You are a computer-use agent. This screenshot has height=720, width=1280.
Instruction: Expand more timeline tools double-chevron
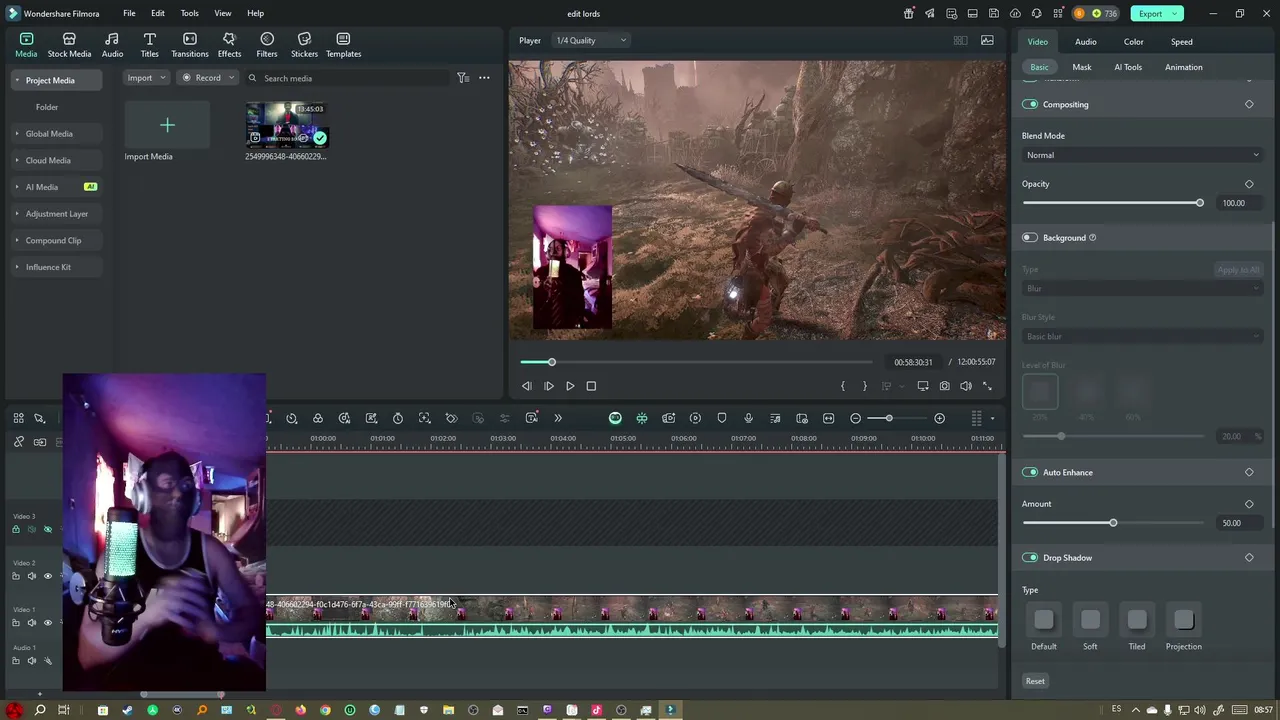(x=558, y=418)
